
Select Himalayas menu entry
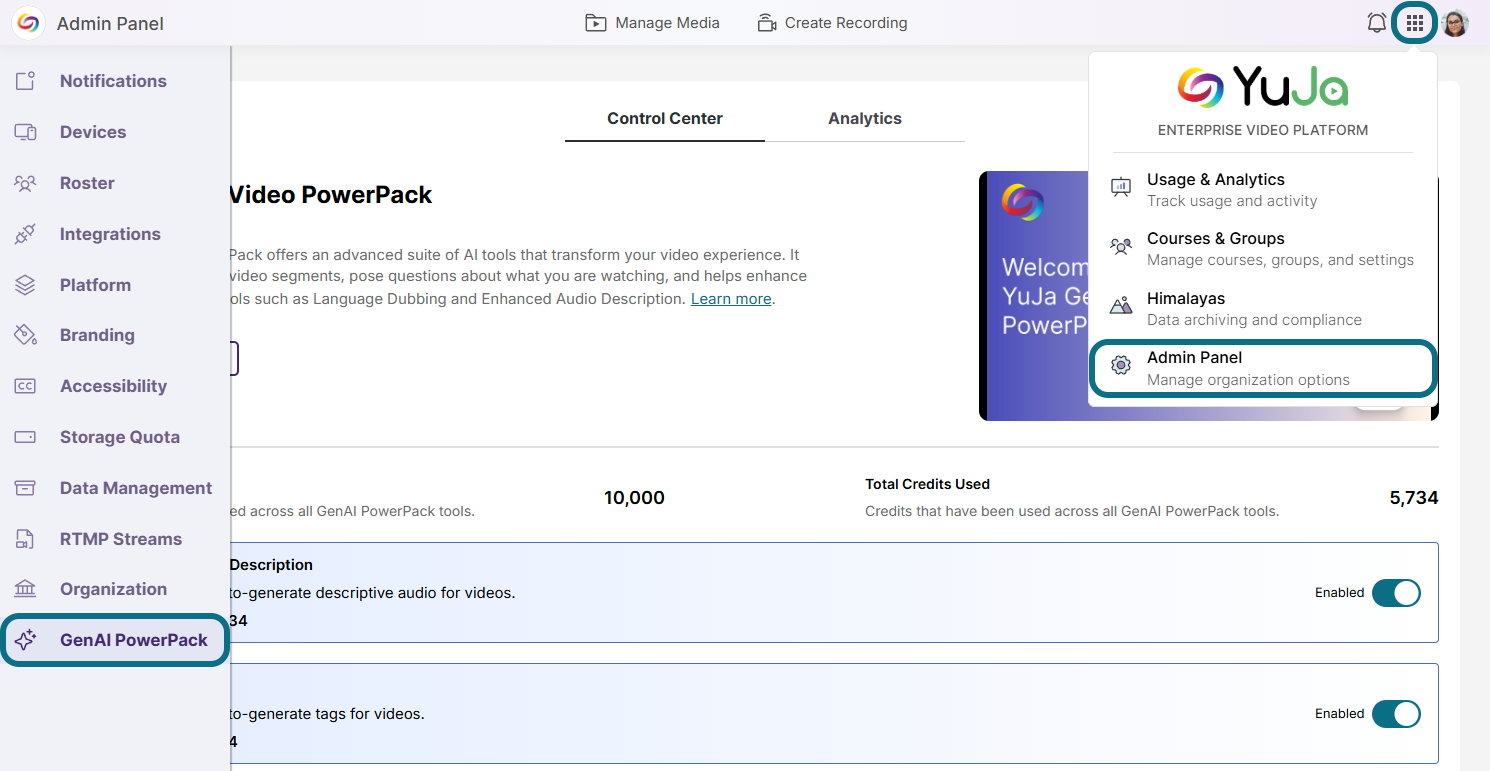click(1263, 308)
